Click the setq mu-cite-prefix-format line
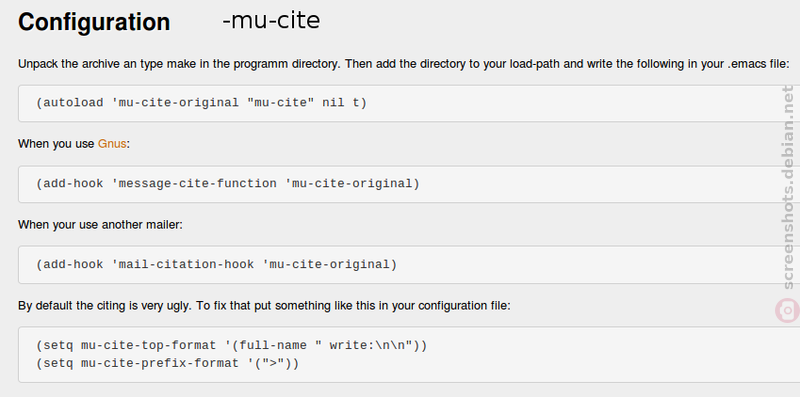This screenshot has width=800, height=397. coord(167,363)
